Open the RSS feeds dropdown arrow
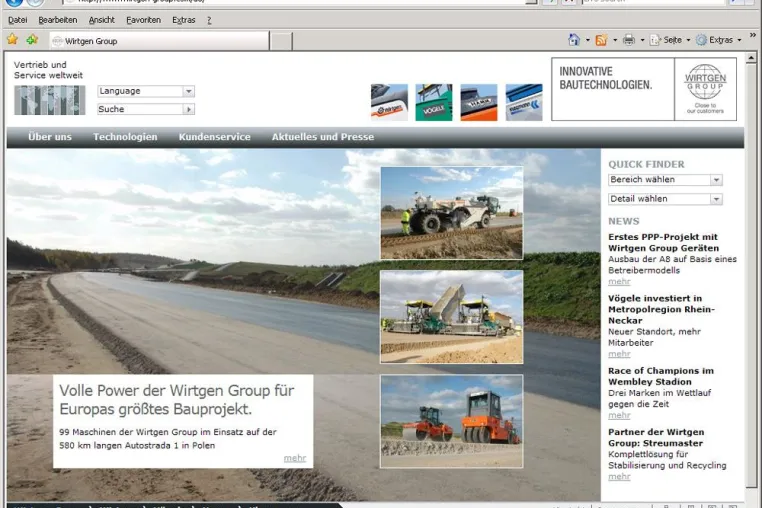Viewport: 762px width, 508px height. [x=615, y=40]
